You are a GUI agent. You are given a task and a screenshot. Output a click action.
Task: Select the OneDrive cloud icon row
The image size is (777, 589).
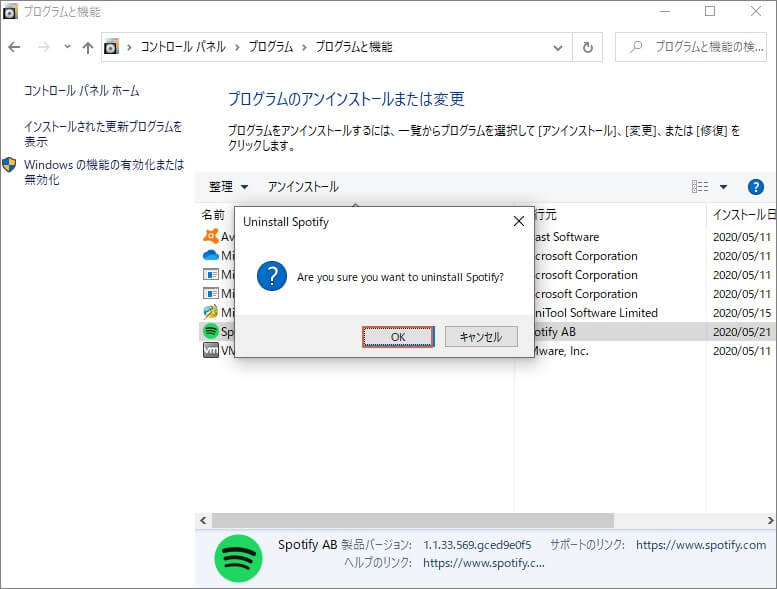coord(211,255)
